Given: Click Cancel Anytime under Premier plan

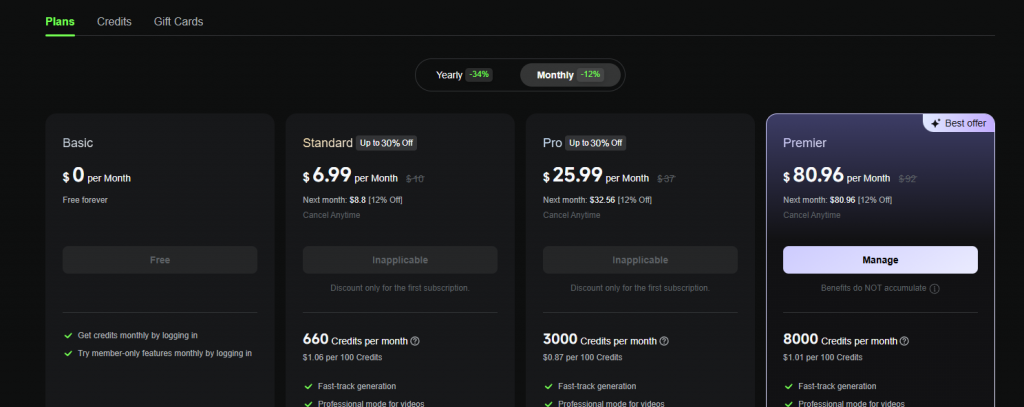Looking at the screenshot, I should [812, 215].
